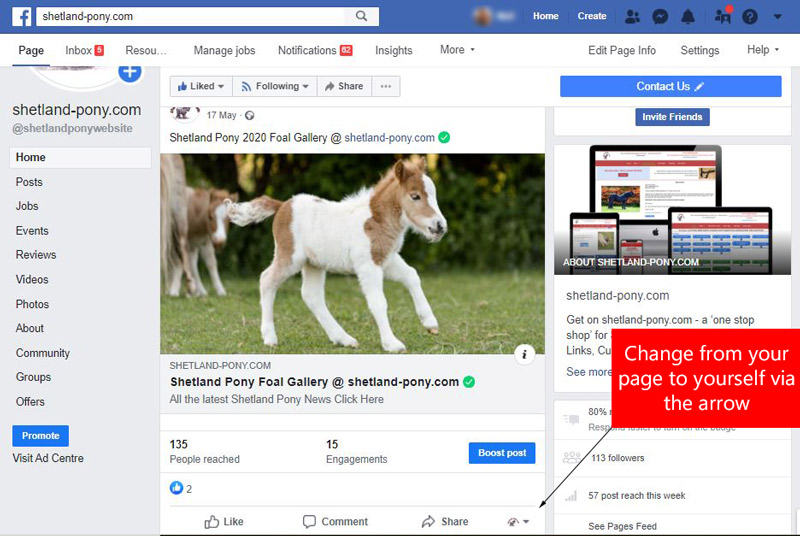Click the Share button below the post

coord(445,521)
